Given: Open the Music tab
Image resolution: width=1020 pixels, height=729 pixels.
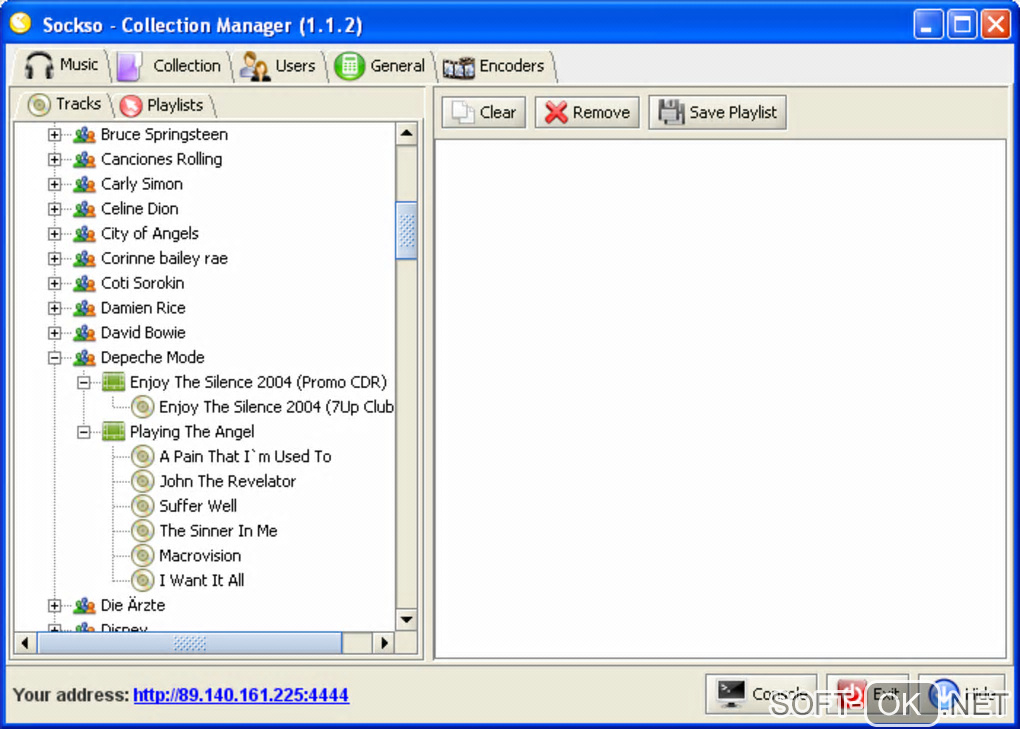Looking at the screenshot, I should point(62,65).
